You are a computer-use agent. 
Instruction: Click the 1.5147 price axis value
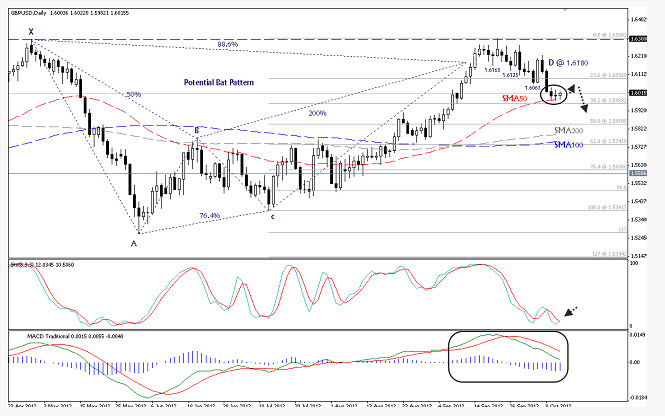pyautogui.click(x=638, y=256)
